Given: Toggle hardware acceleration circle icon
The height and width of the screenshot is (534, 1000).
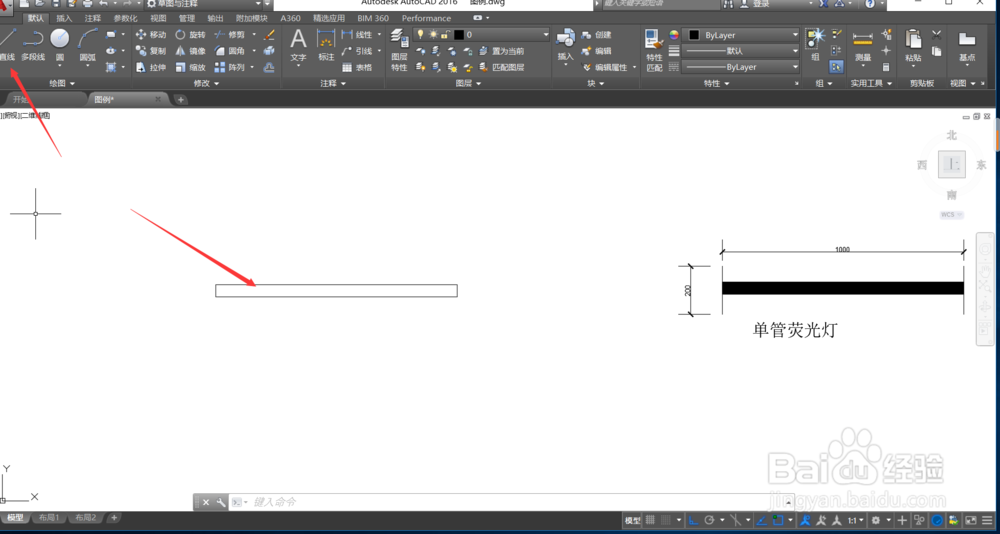Looking at the screenshot, I should (938, 520).
